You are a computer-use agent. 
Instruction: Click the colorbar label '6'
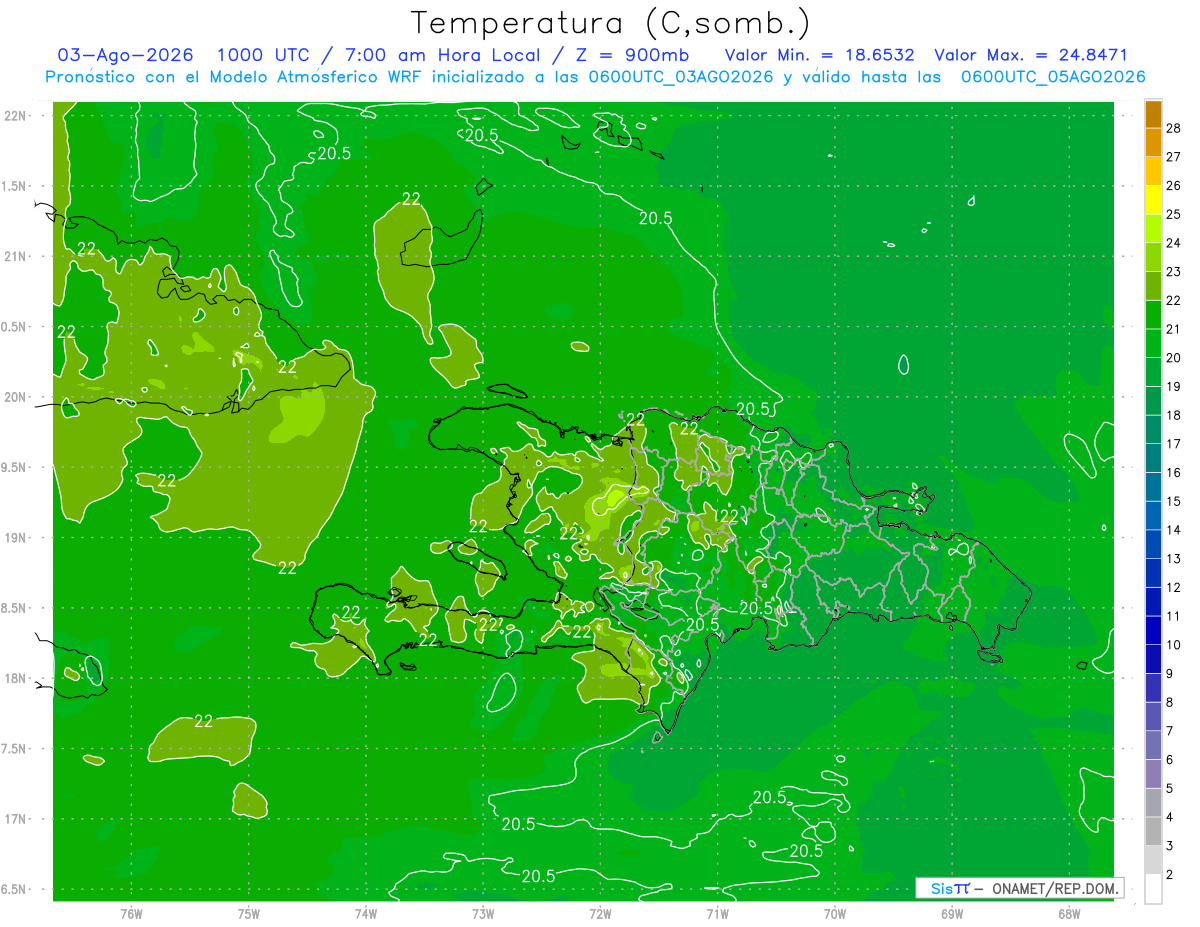tap(1170, 760)
